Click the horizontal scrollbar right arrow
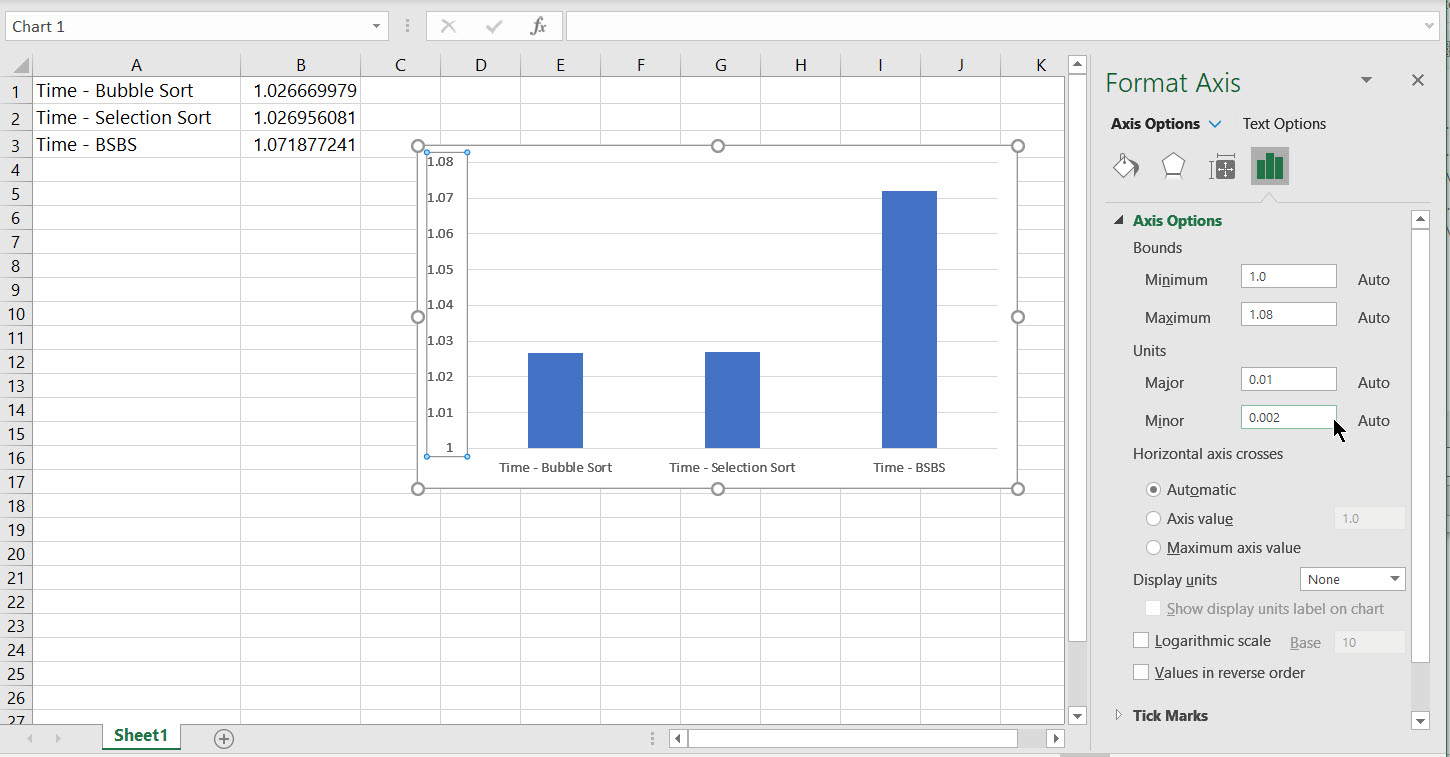This screenshot has width=1450, height=757. pos(1055,739)
